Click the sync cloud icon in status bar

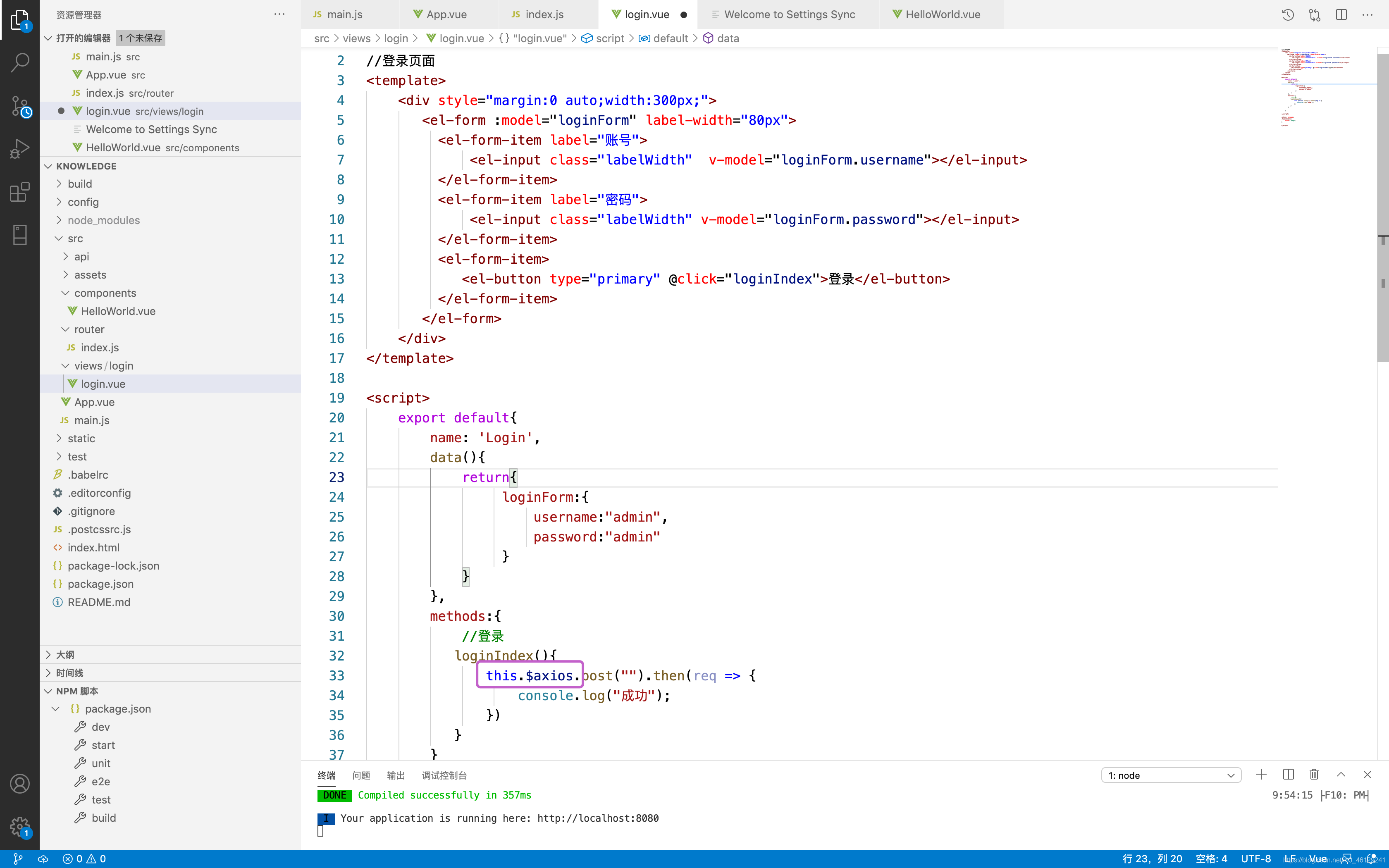(x=43, y=859)
